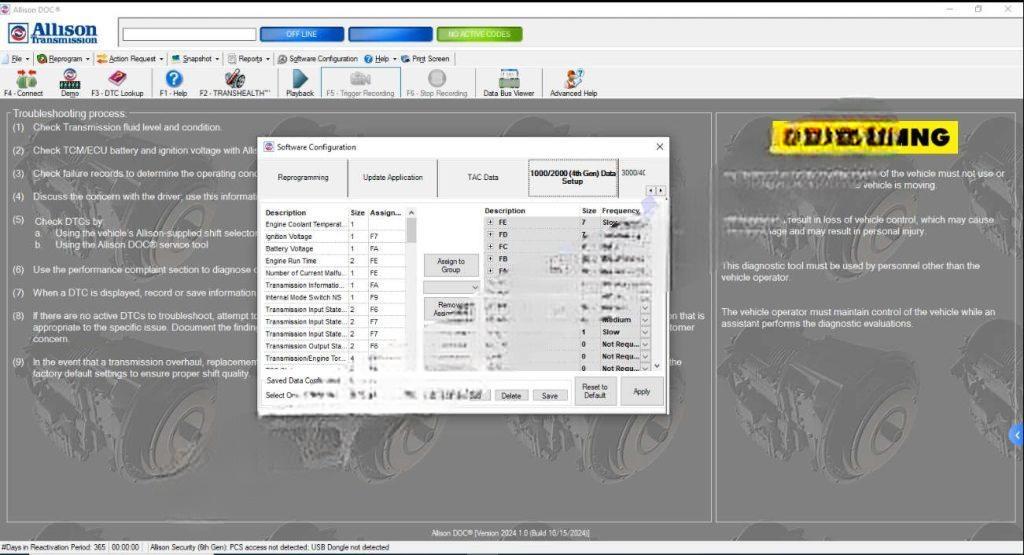Screen dimensions: 1024x555
Task: Open F1 - Help
Action: [173, 83]
